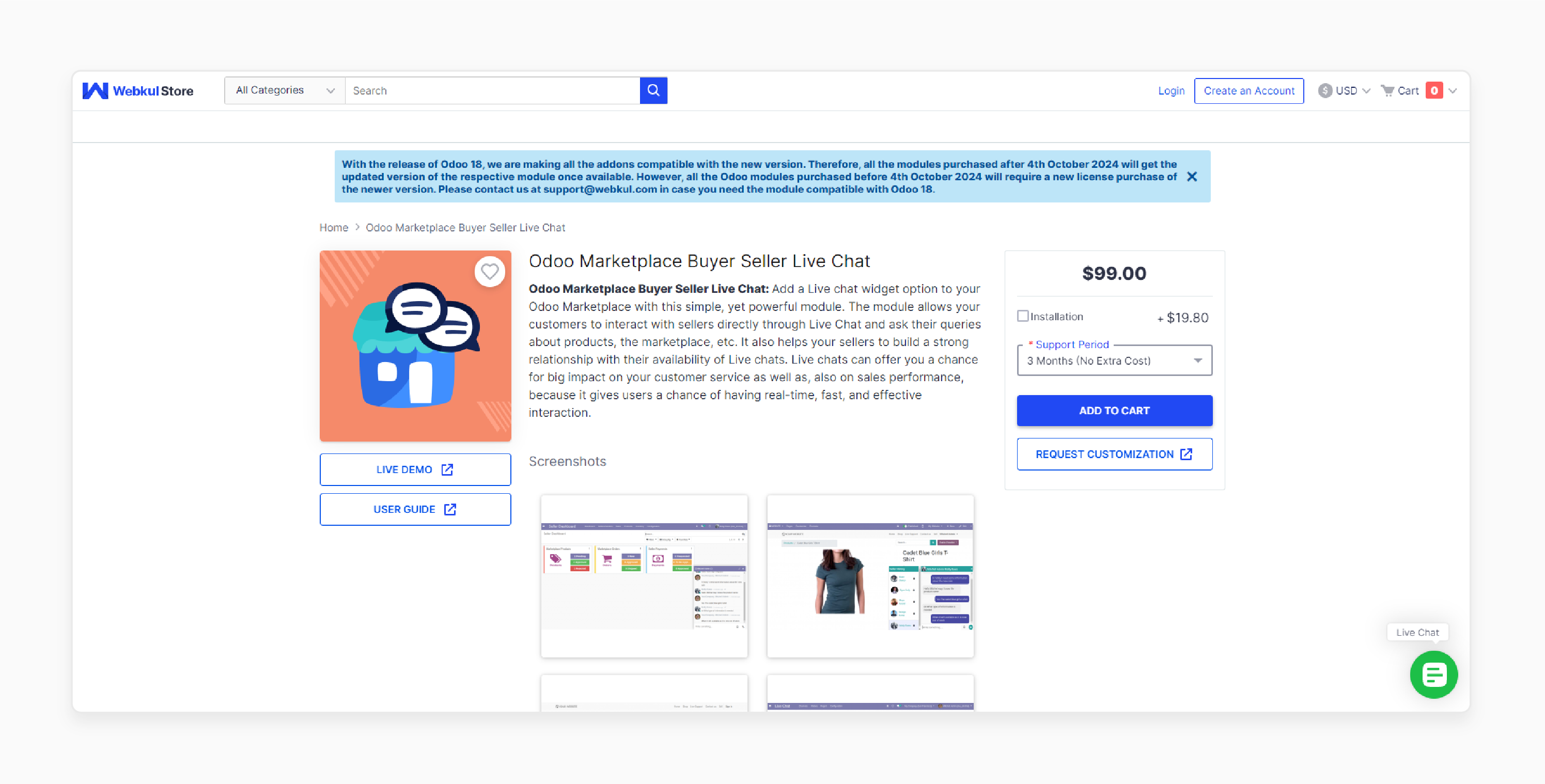The image size is (1545, 784).
Task: Click the ADD TO CART button
Action: (1114, 410)
